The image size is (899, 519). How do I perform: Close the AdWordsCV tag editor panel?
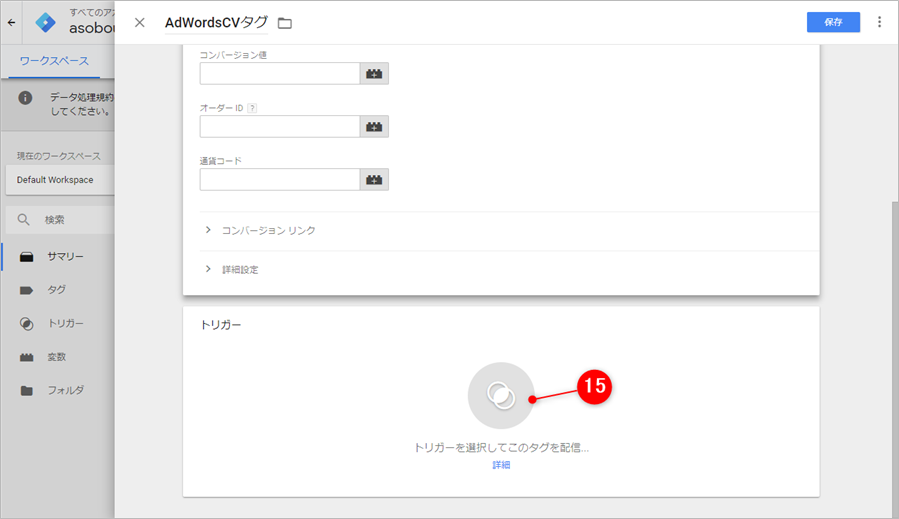click(139, 22)
